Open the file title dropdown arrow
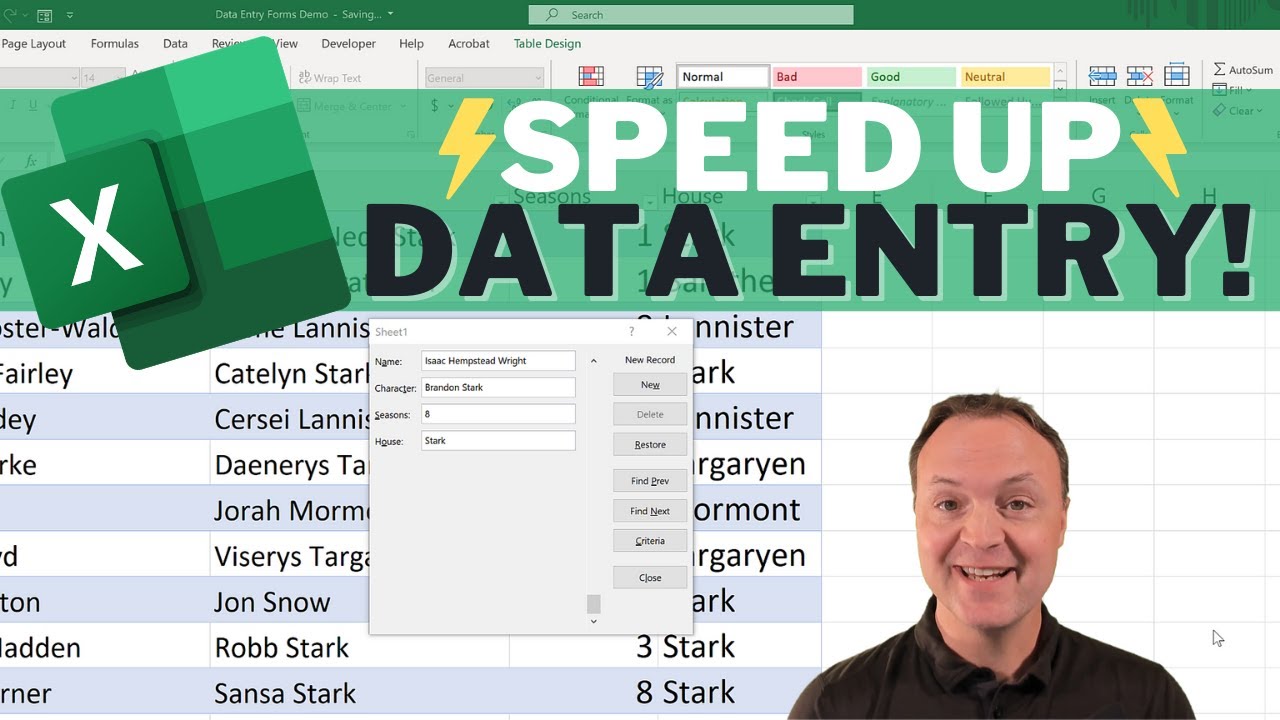Image resolution: width=1280 pixels, height=720 pixels. point(390,14)
